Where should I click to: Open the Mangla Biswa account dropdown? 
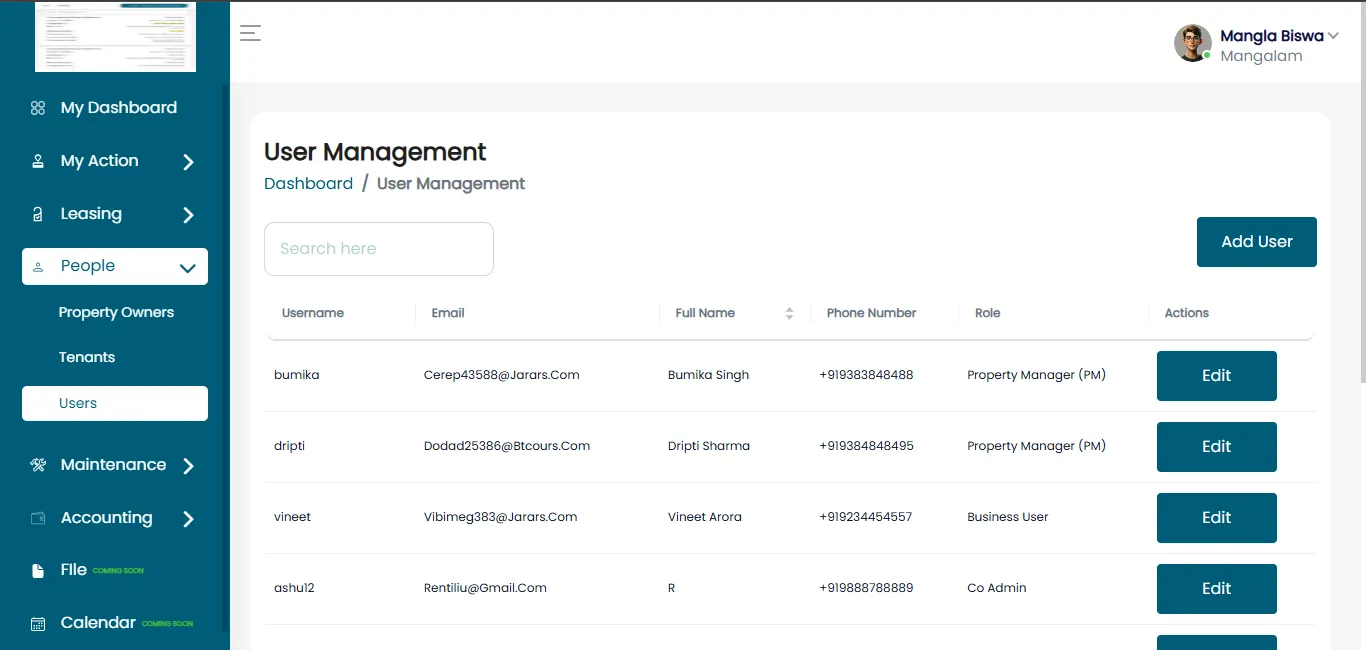pyautogui.click(x=1332, y=36)
